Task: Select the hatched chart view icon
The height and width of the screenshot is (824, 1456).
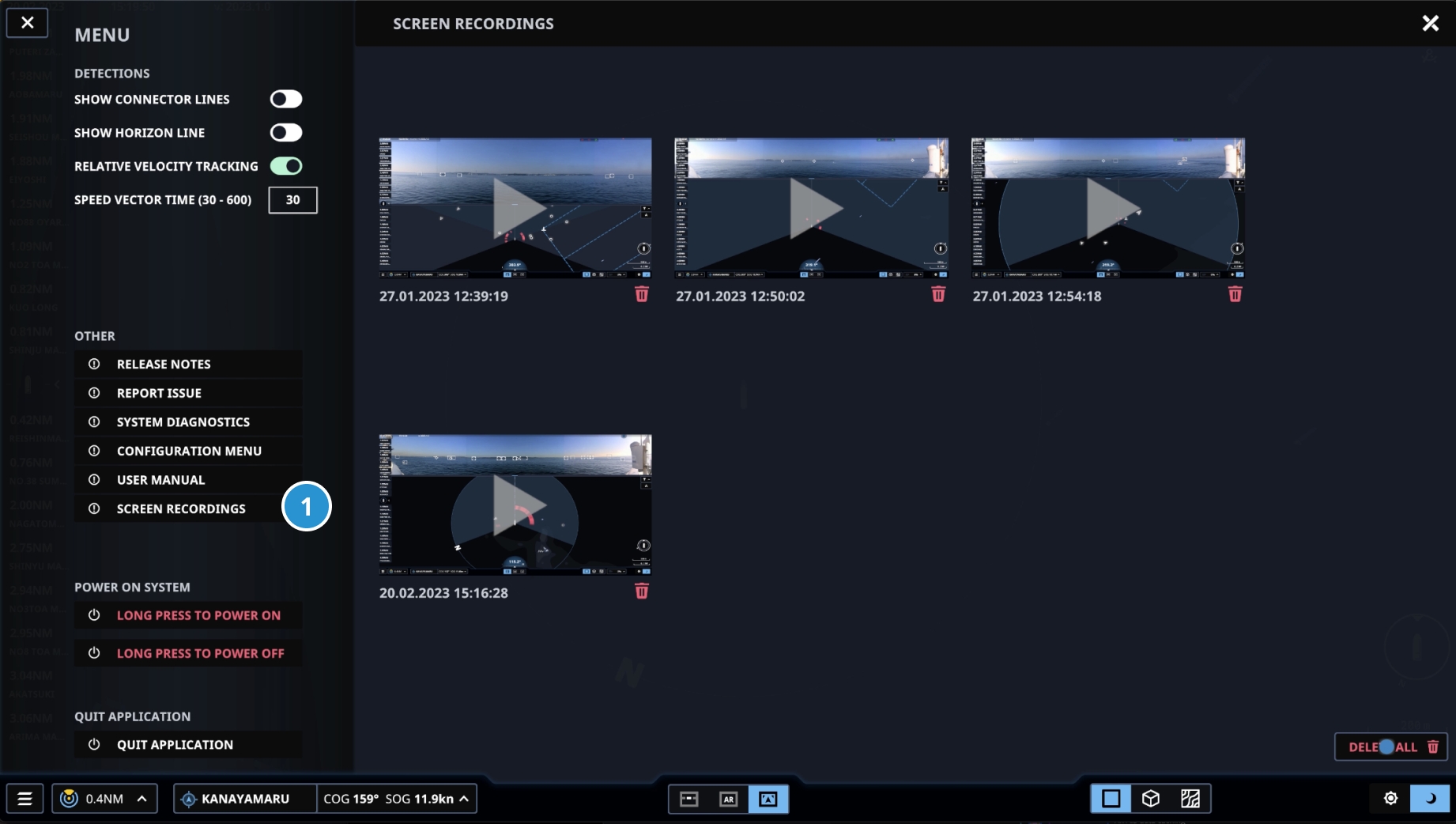Action: (x=1190, y=799)
